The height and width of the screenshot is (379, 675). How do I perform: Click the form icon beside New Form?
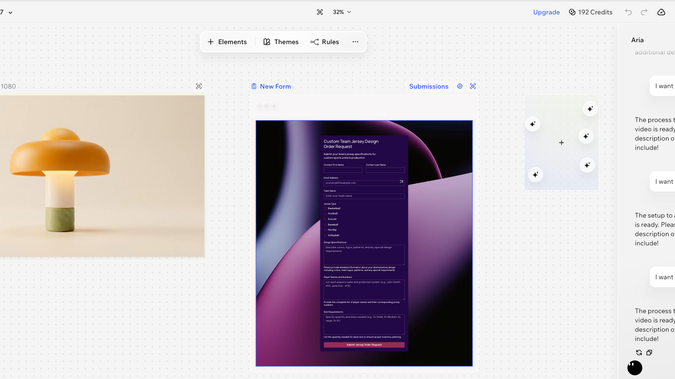coord(254,86)
